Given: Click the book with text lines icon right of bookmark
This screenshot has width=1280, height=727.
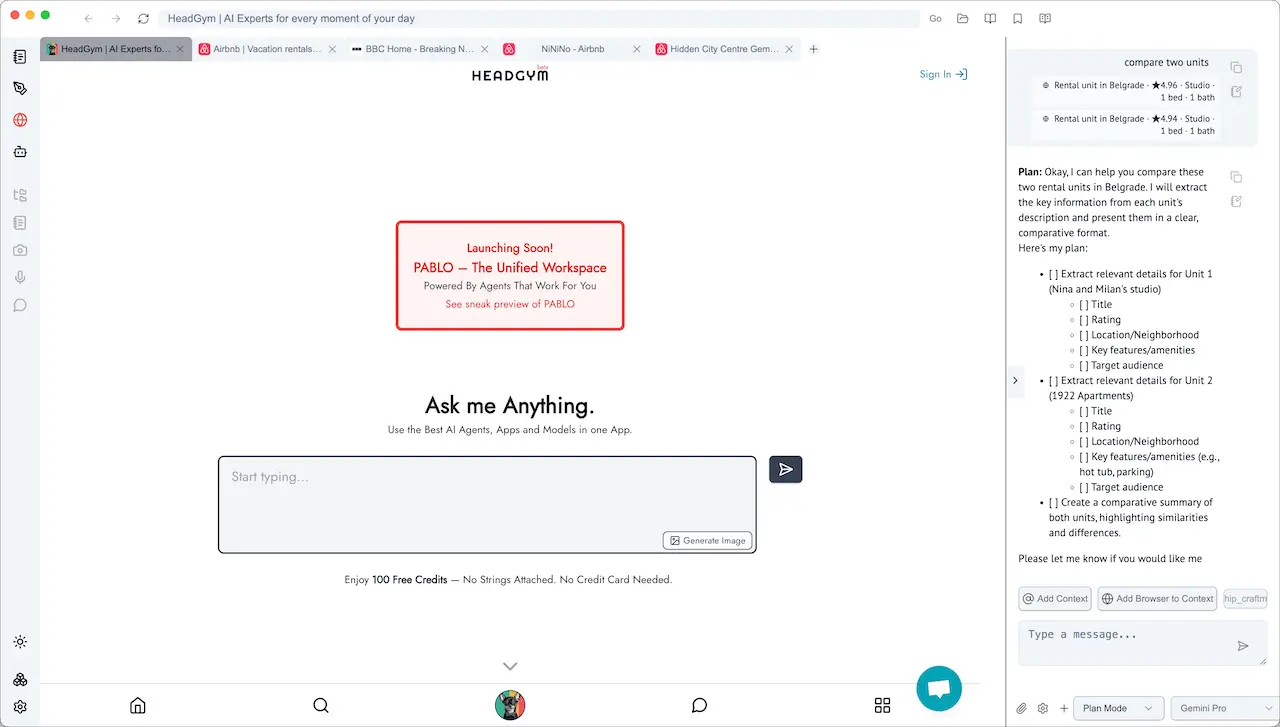Looking at the screenshot, I should click(1045, 18).
